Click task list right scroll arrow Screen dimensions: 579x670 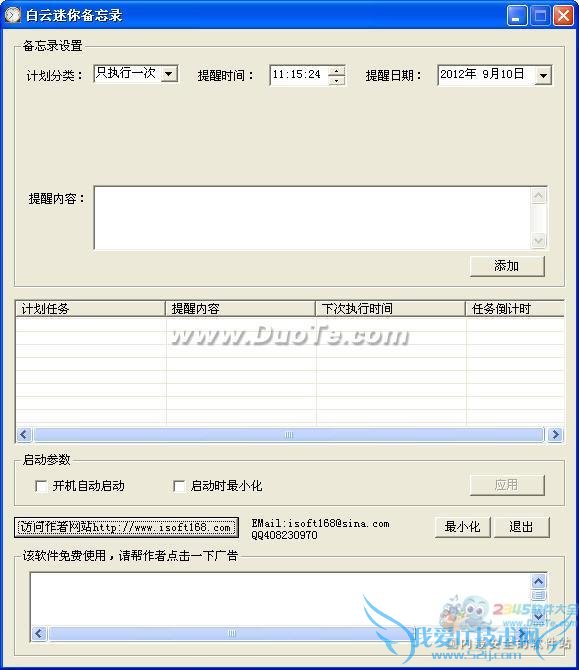(555, 435)
